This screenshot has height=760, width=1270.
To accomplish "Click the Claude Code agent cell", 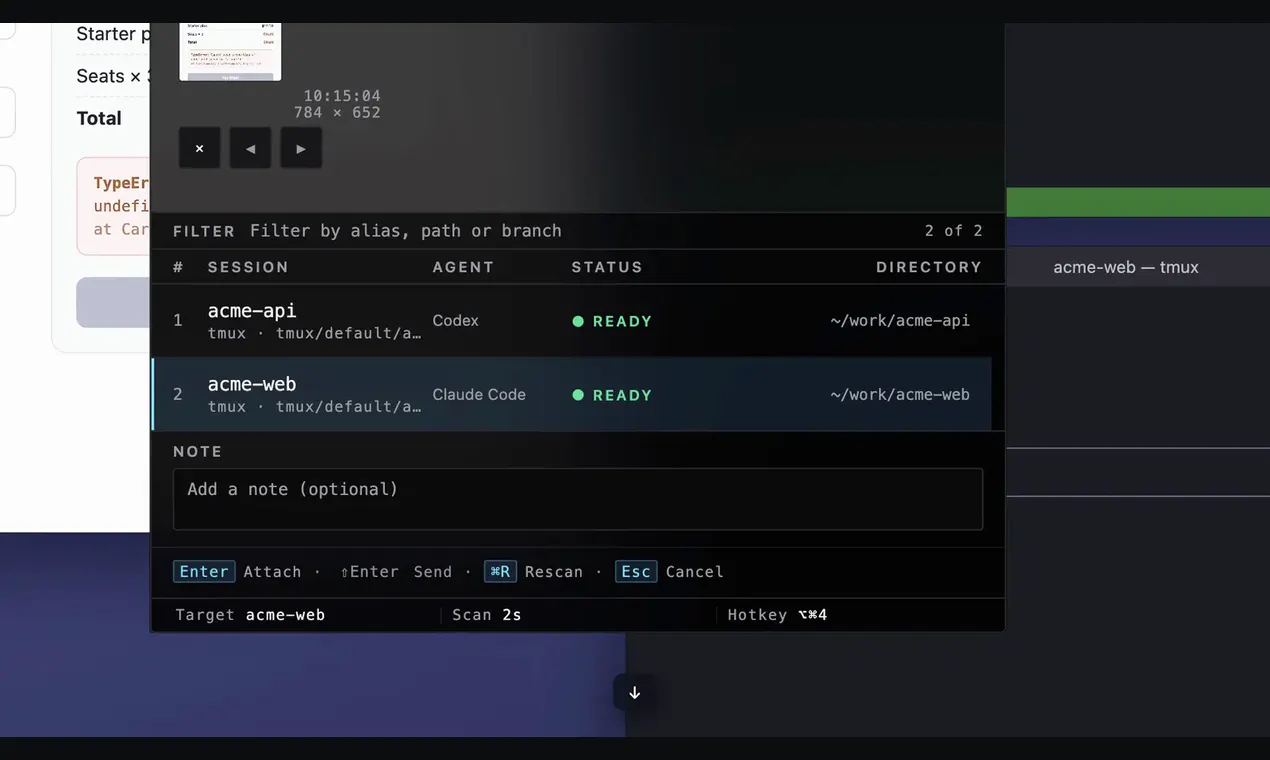I will point(479,395).
